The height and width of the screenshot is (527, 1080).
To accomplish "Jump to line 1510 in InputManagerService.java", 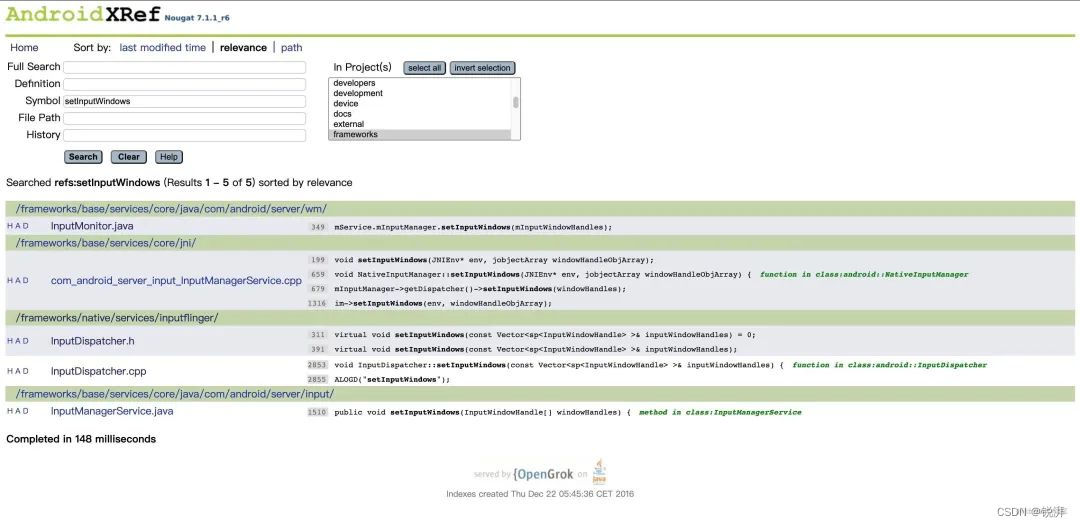I will tap(317, 413).
